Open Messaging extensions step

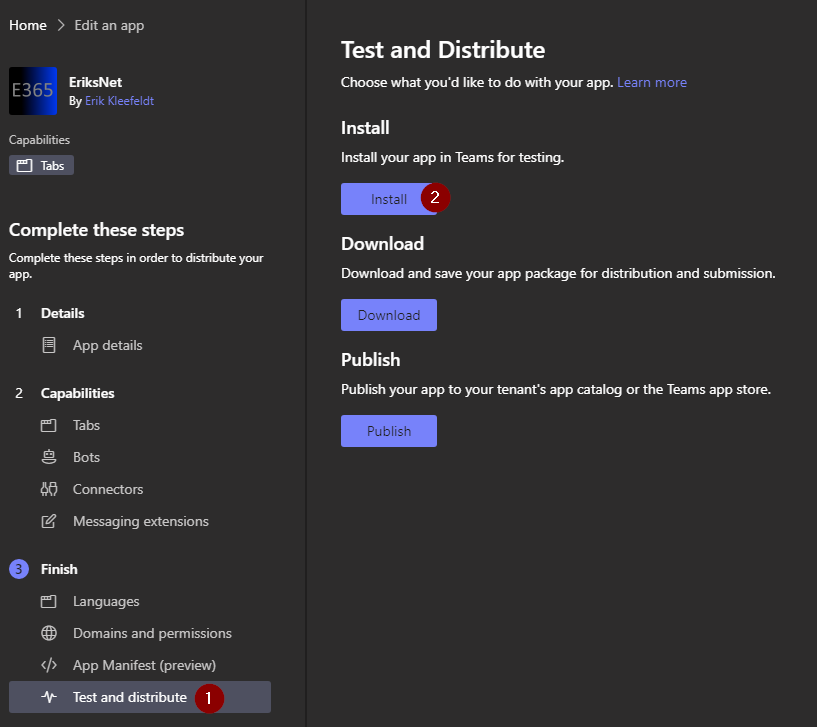click(x=140, y=521)
